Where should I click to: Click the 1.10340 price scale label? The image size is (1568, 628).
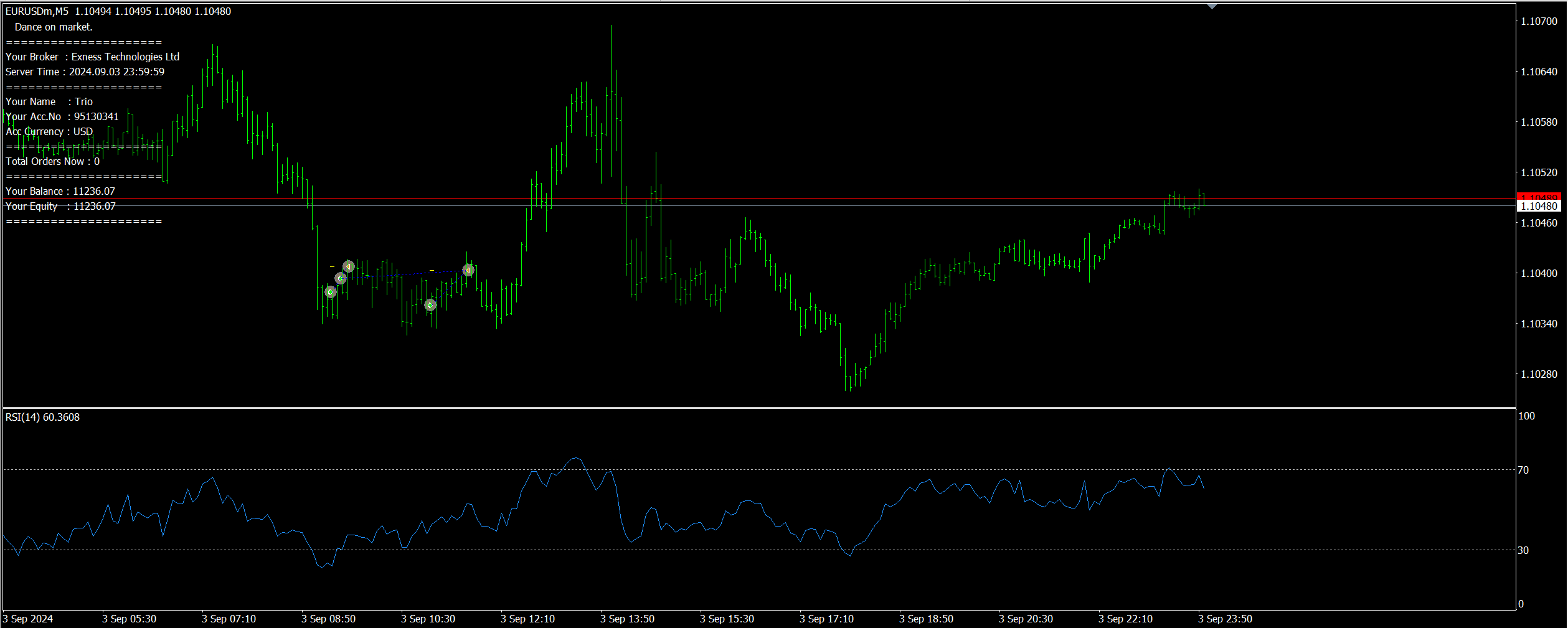coord(1539,324)
